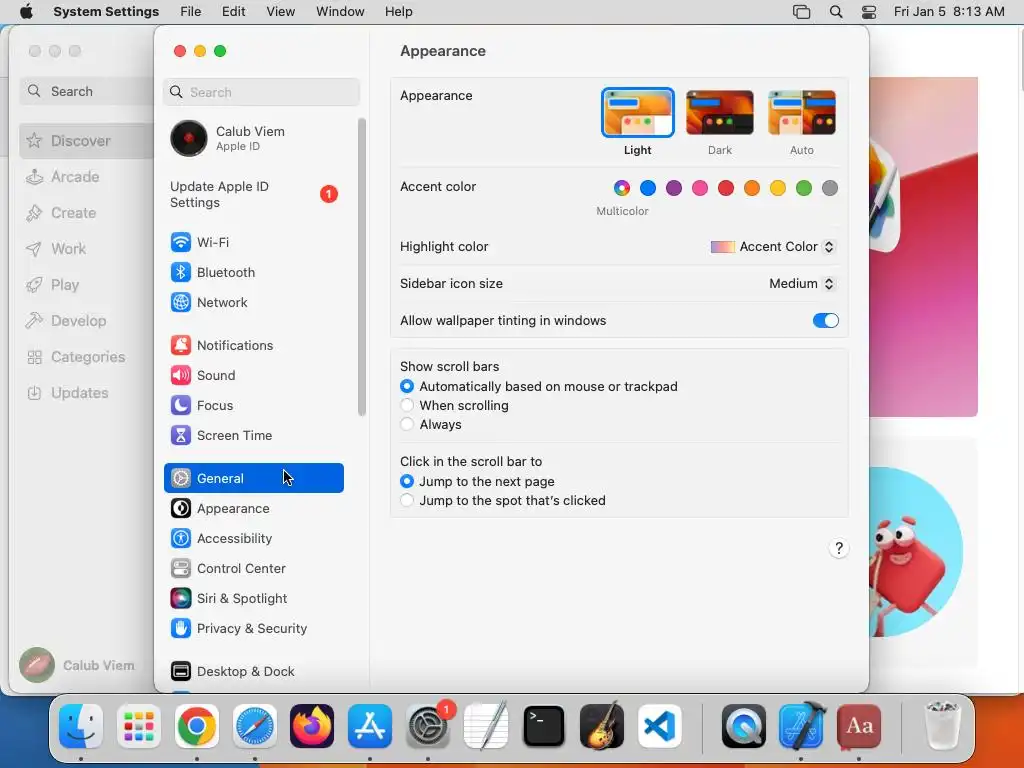Open the Apple menu
This screenshot has height=768, width=1024.
26,12
